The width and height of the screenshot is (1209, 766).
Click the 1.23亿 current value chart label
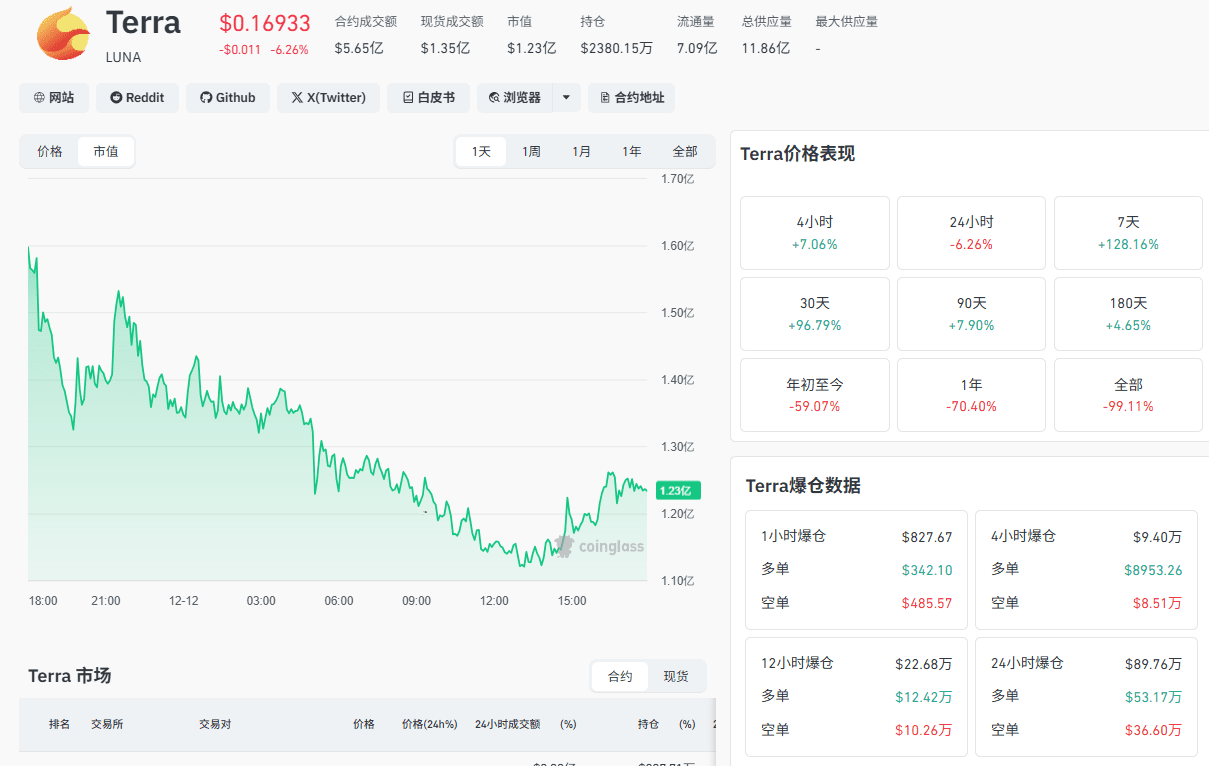click(678, 490)
